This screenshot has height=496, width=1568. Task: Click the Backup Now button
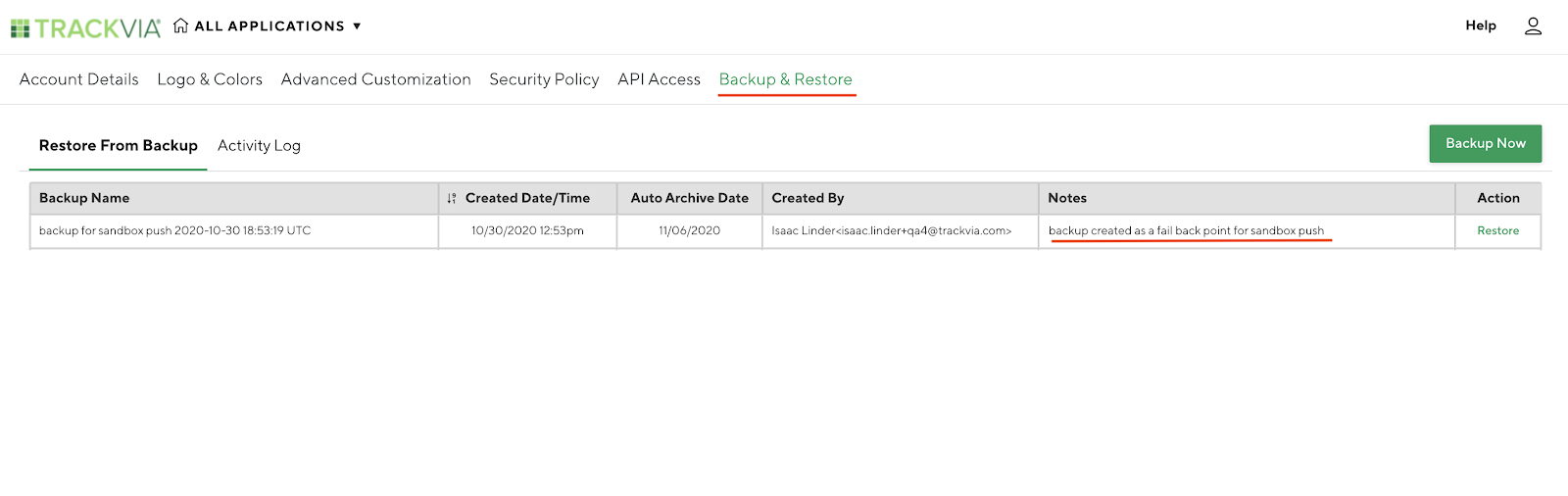[x=1485, y=143]
